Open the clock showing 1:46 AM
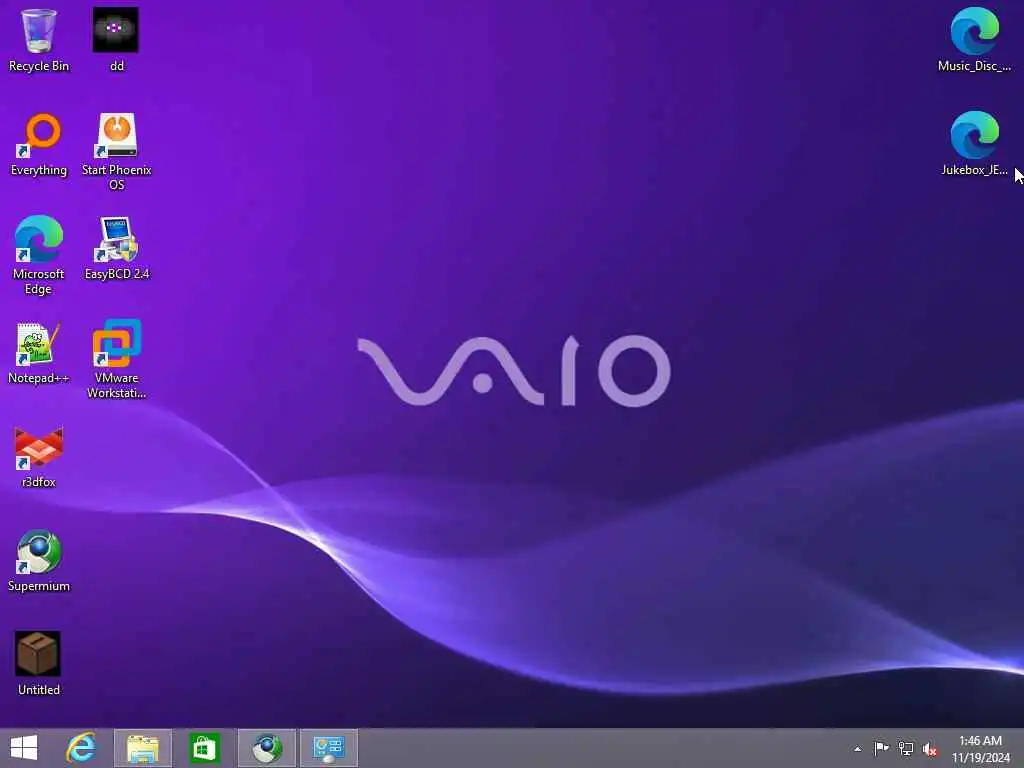The height and width of the screenshot is (768, 1024). tap(981, 748)
